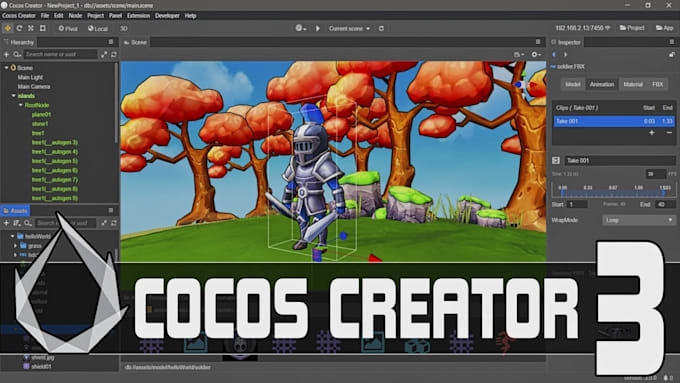Open the Help menu

(190, 16)
